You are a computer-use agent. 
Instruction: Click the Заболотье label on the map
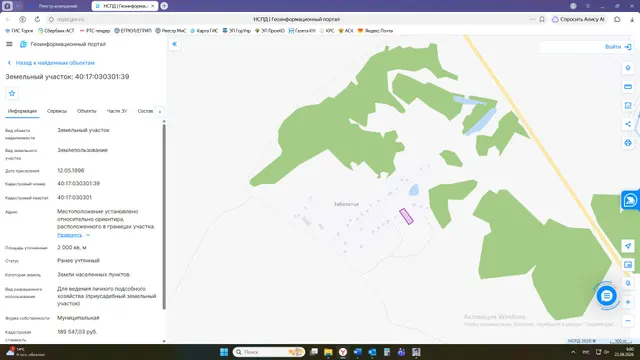tap(346, 204)
